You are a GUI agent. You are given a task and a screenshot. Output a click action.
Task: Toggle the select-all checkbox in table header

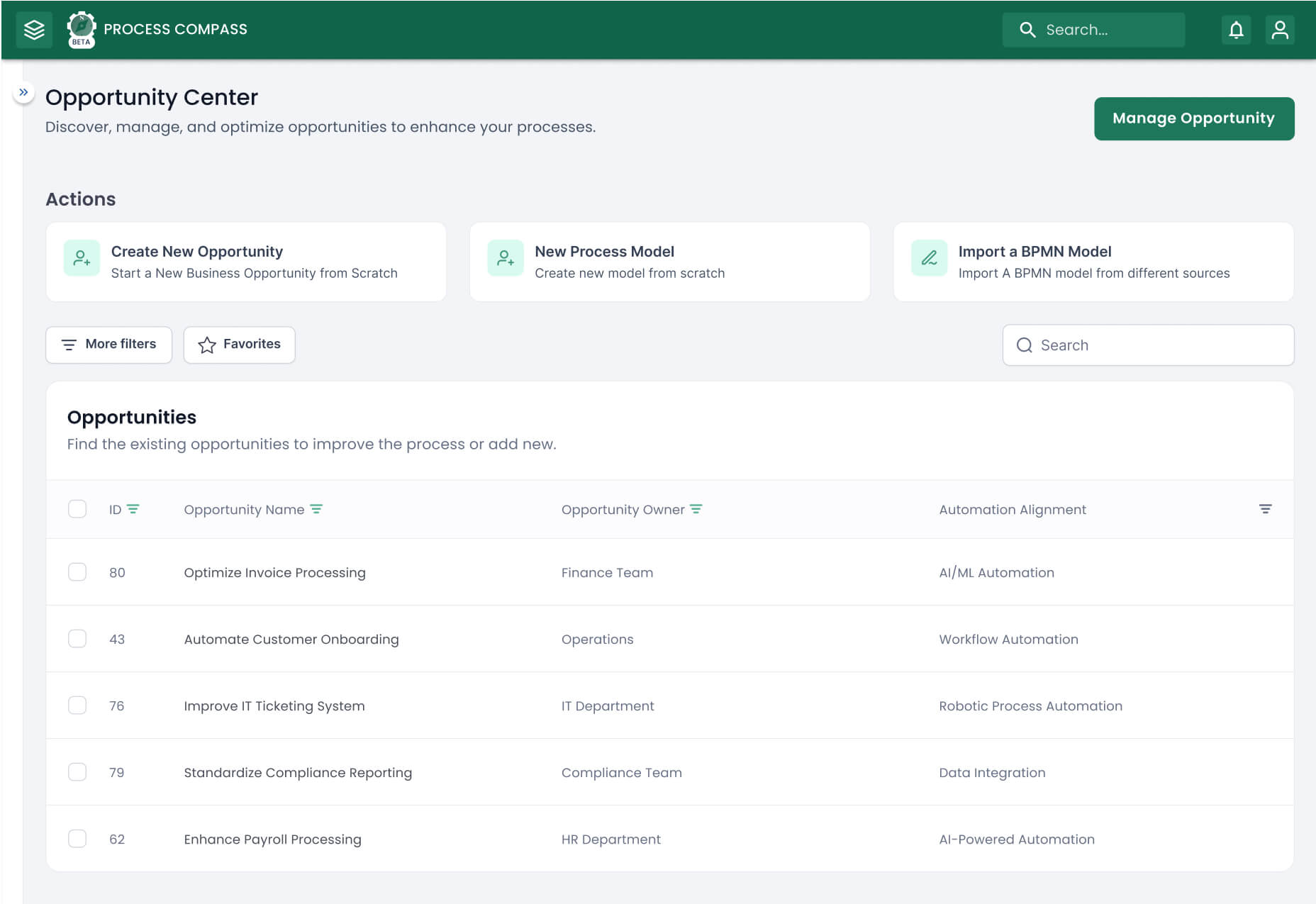click(x=77, y=509)
